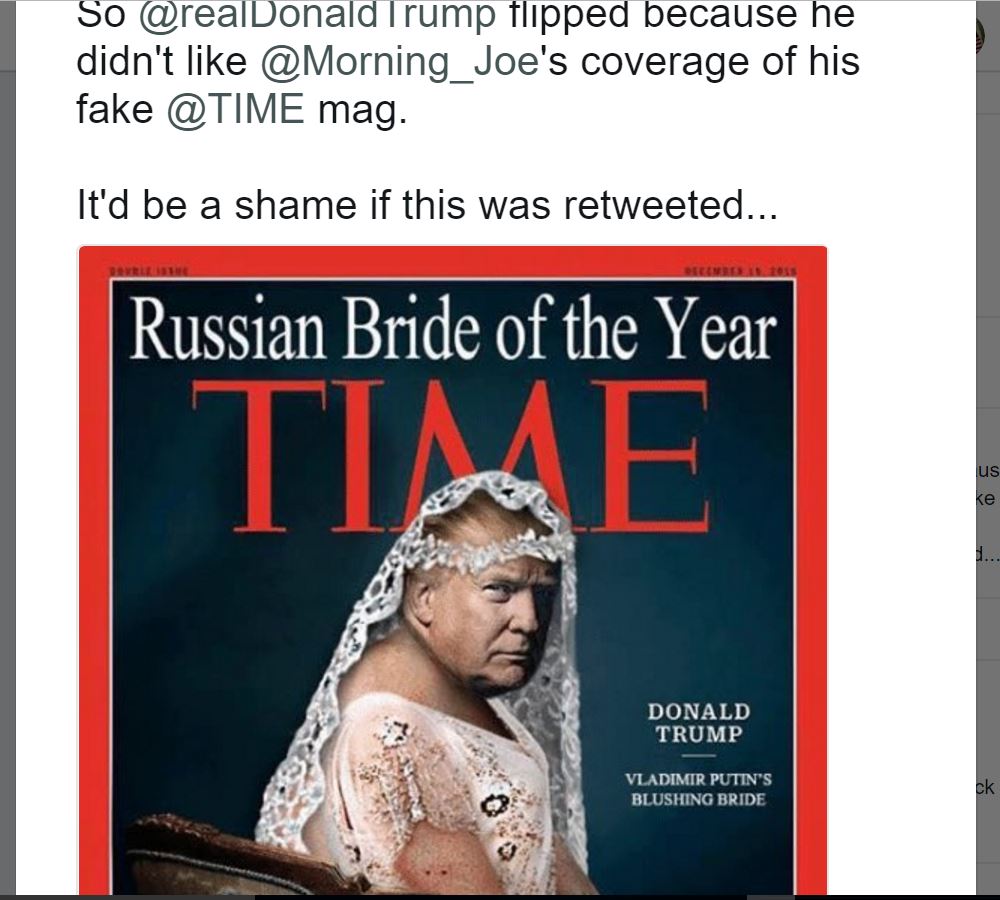Open the attached TIME cover image

[453, 570]
